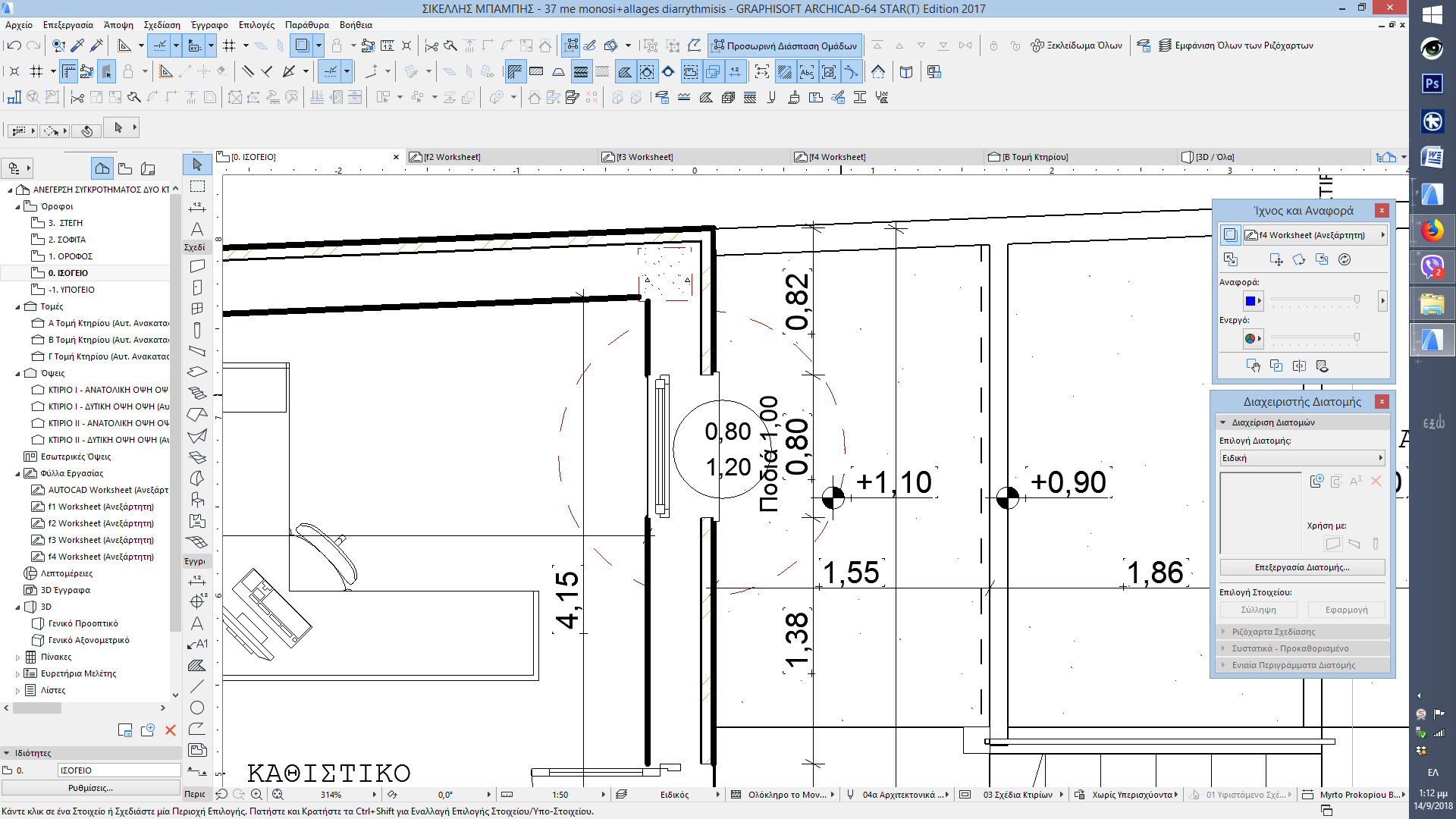This screenshot has height=819, width=1456.
Task: Toggle Trace reference on/off button
Action: tap(1230, 235)
